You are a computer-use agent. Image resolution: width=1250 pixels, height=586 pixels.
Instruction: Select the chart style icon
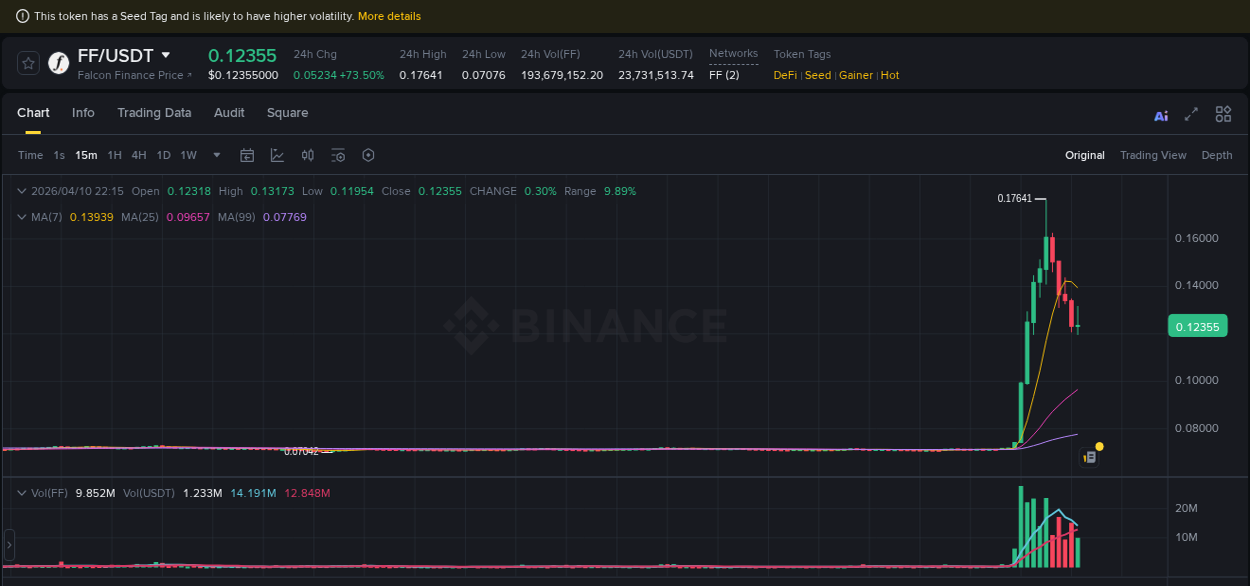coord(275,155)
